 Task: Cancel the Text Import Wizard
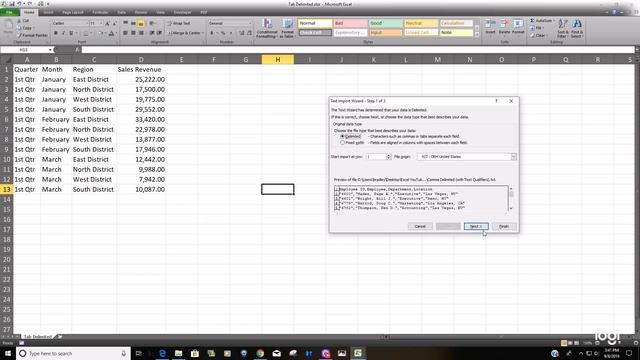coord(420,226)
